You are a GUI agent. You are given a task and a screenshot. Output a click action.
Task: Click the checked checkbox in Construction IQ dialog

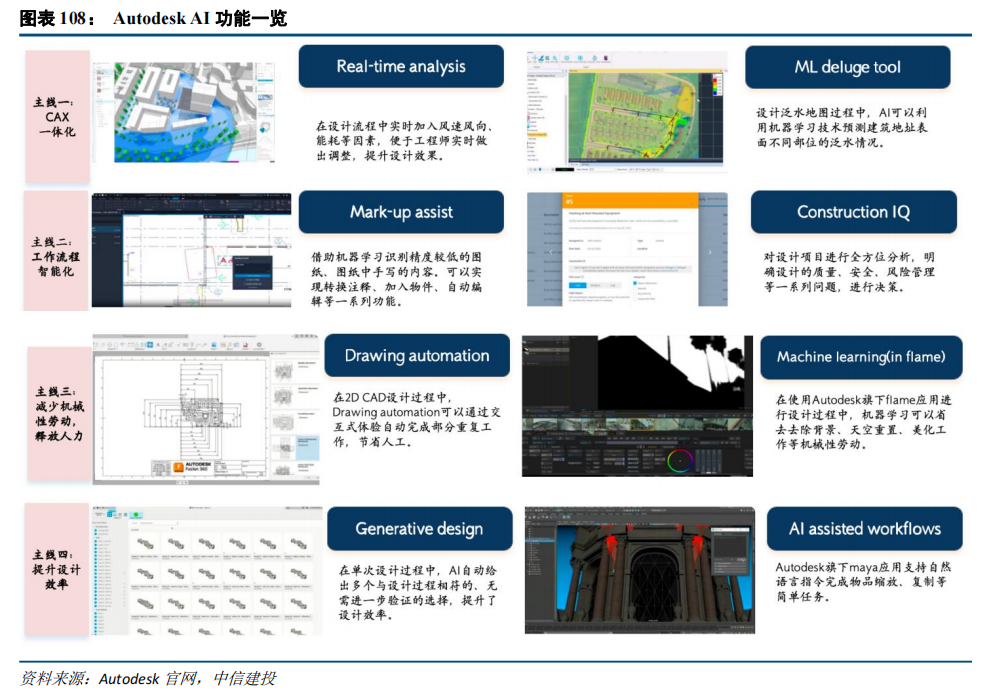(637, 284)
